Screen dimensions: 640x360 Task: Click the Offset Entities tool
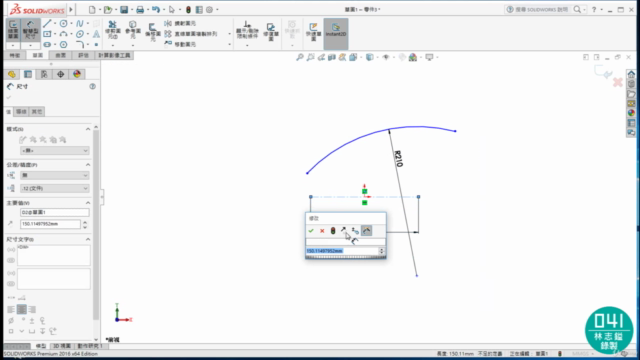(x=152, y=32)
